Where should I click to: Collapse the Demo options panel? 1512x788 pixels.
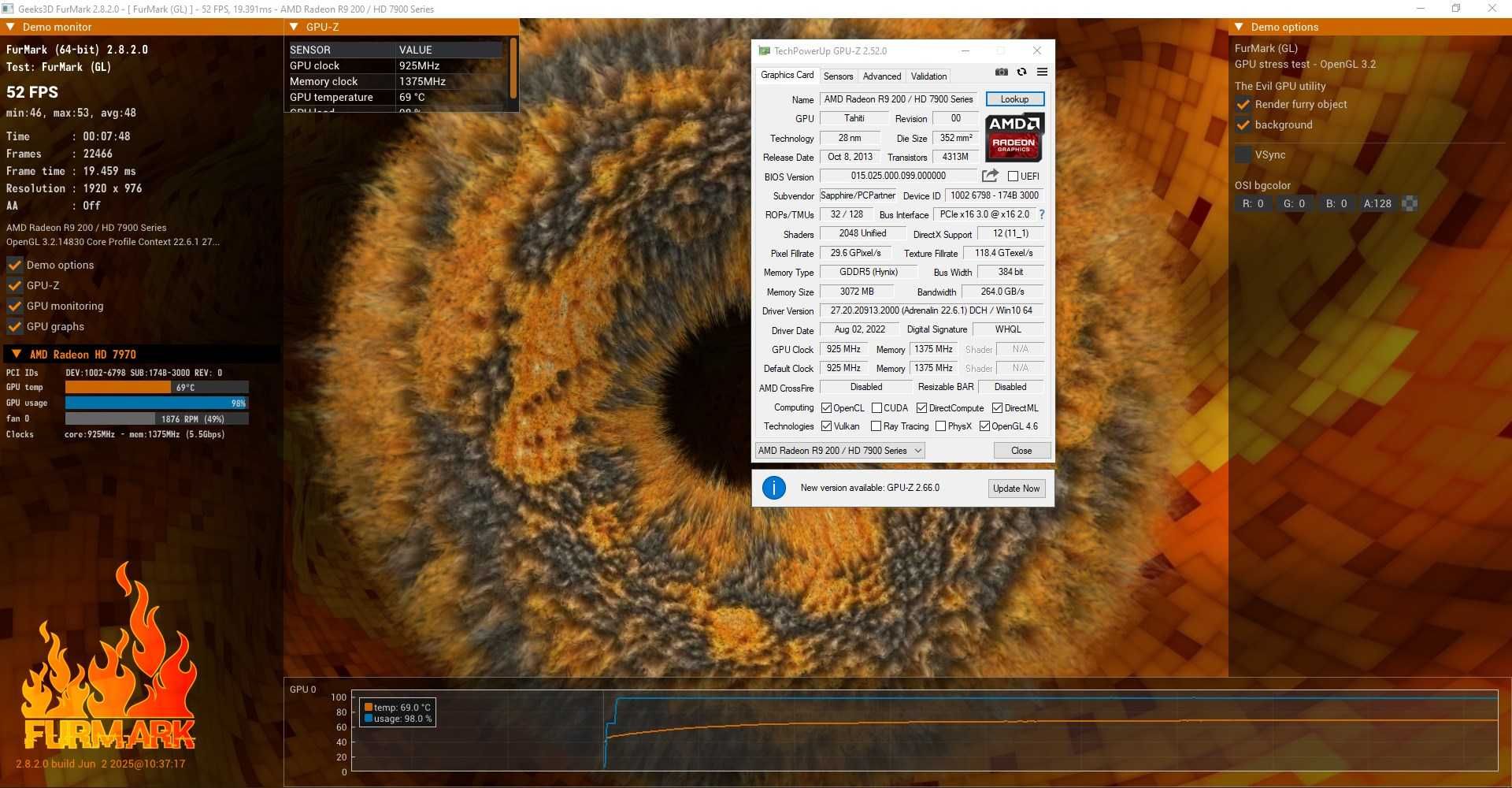tap(1239, 27)
